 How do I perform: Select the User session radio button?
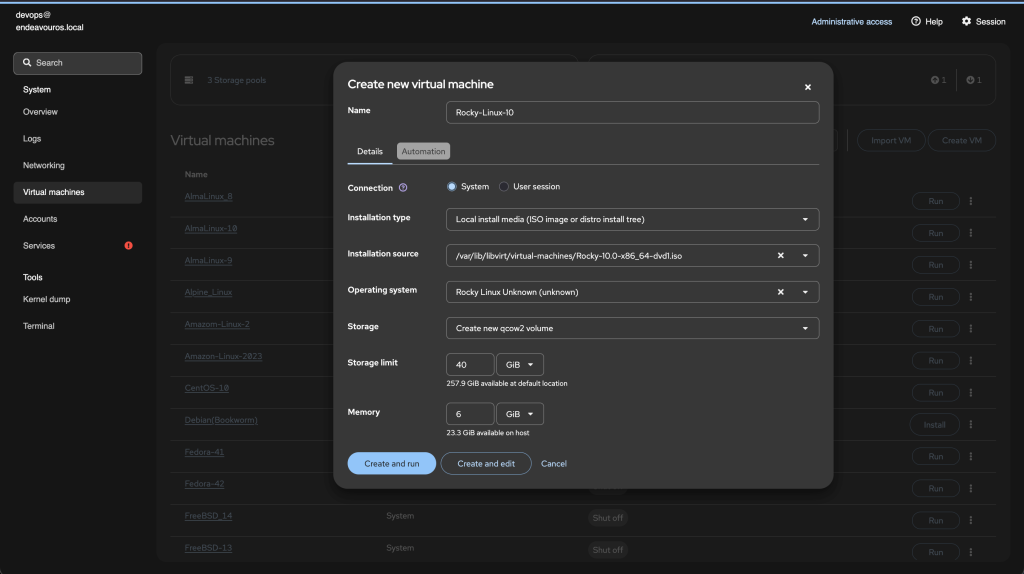(x=504, y=187)
